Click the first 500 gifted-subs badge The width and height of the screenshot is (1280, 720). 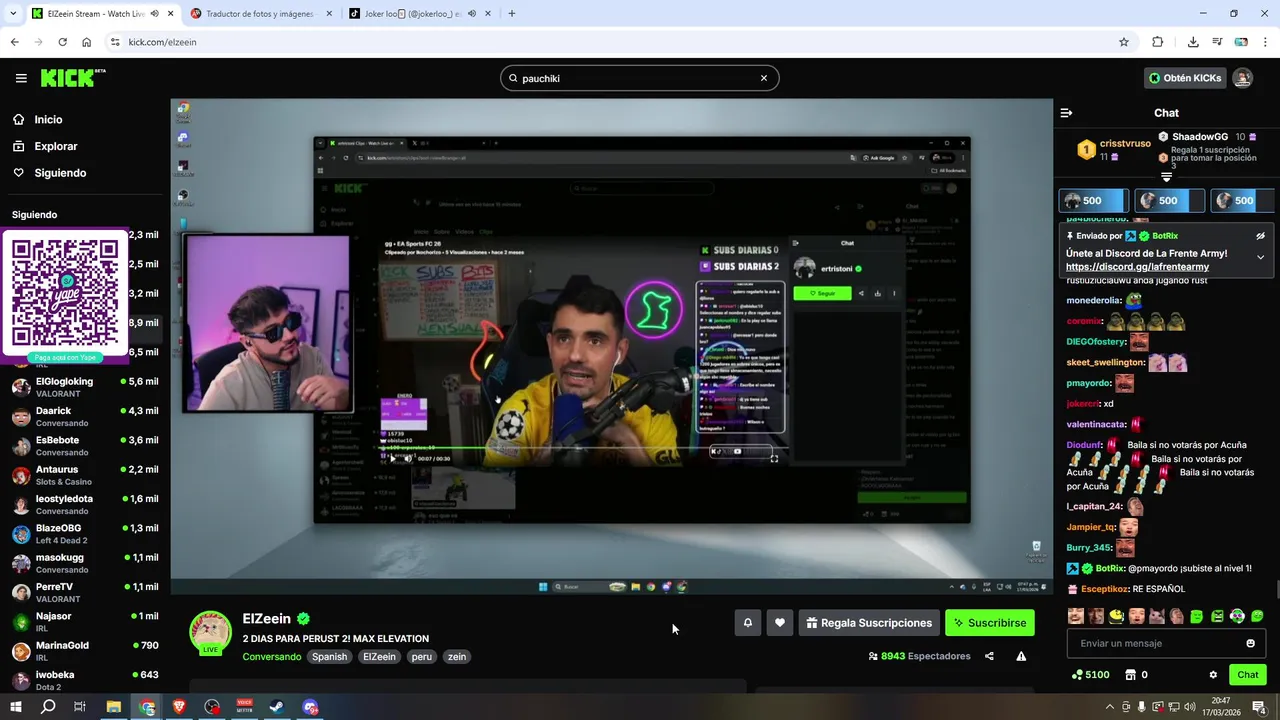coord(1092,200)
